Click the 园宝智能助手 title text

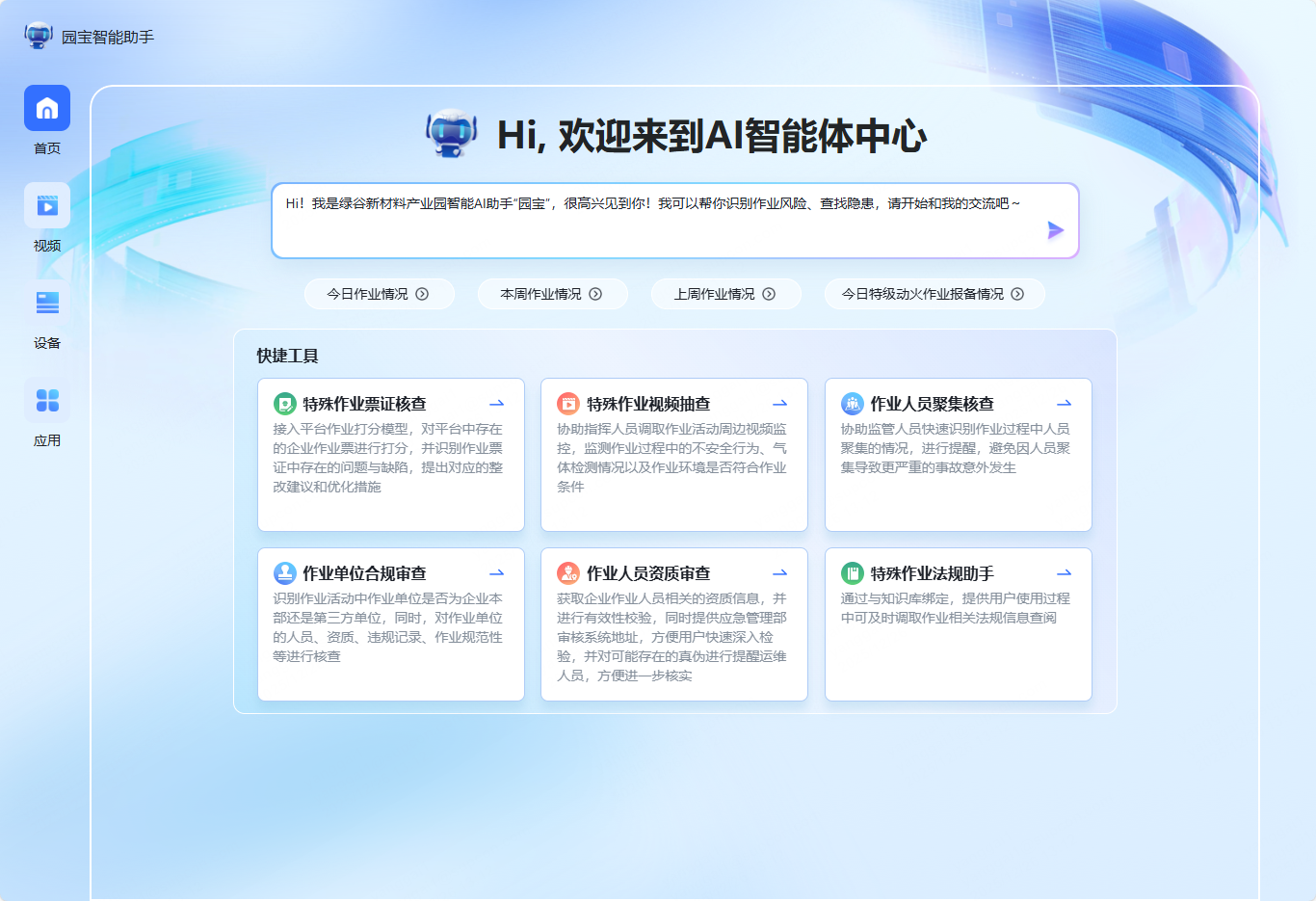pyautogui.click(x=108, y=37)
